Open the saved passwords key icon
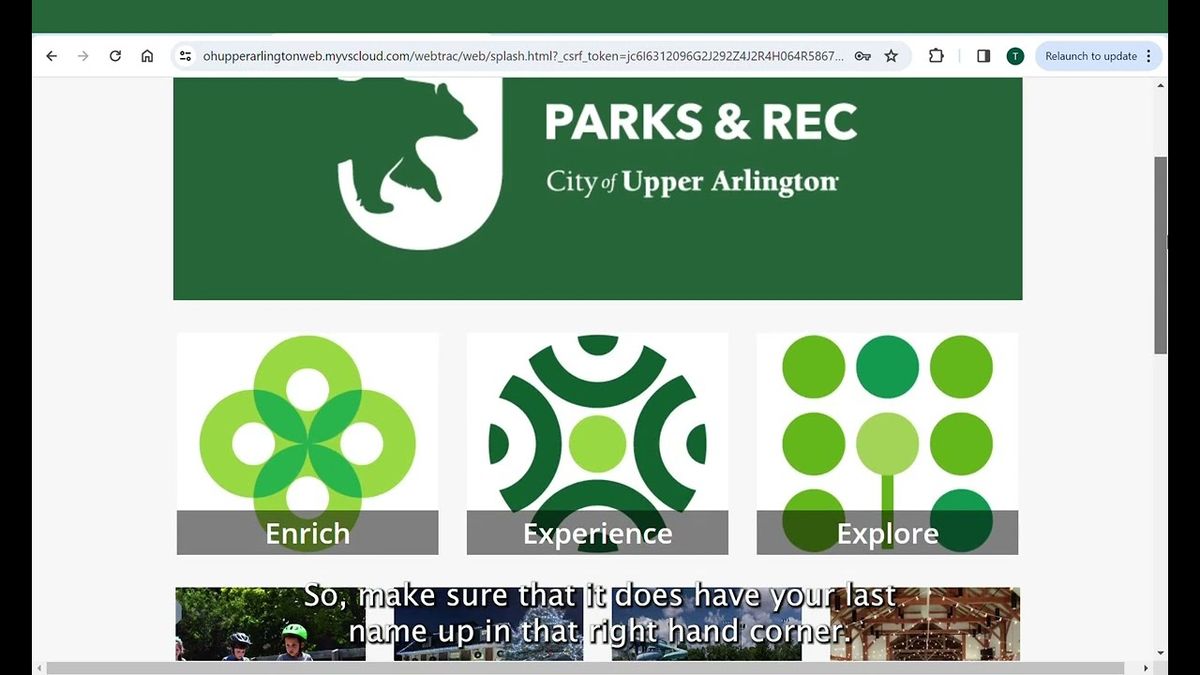This screenshot has height=675, width=1200. [862, 56]
